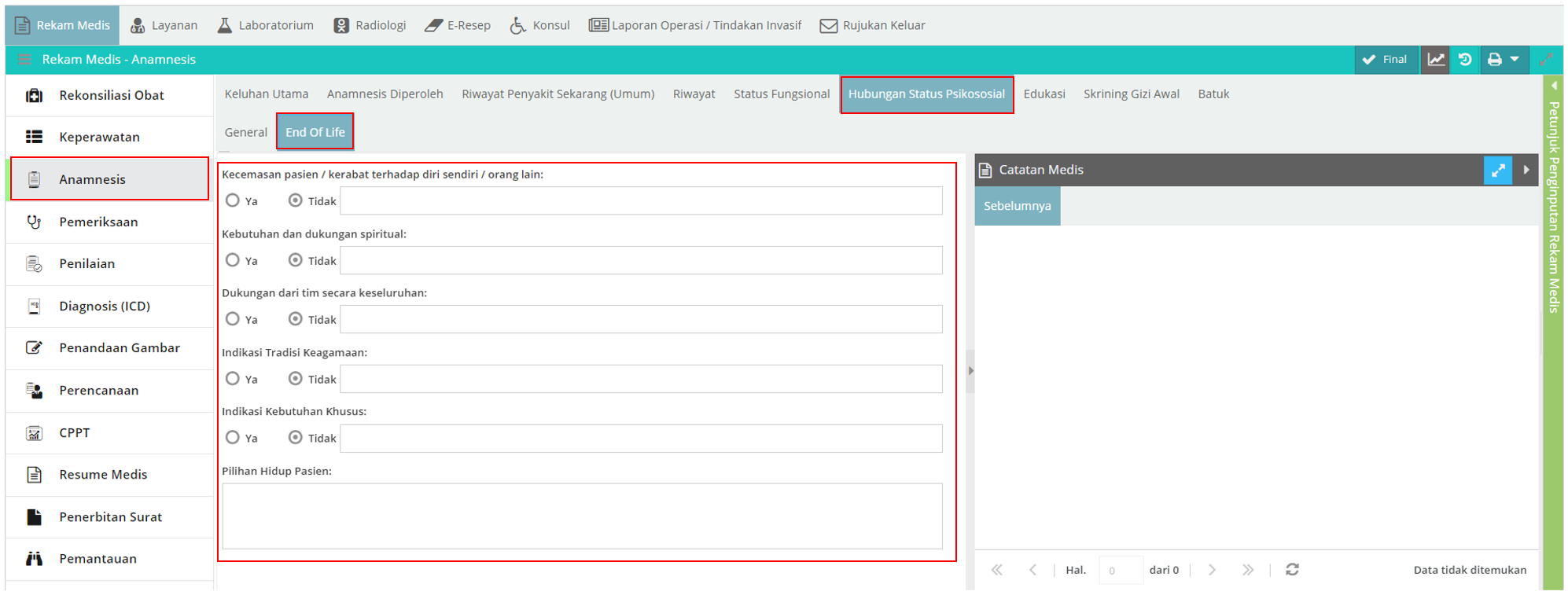The height and width of the screenshot is (595, 1568).
Task: Open the Sebelumnya tab in Catatan Medis
Action: tap(1018, 206)
